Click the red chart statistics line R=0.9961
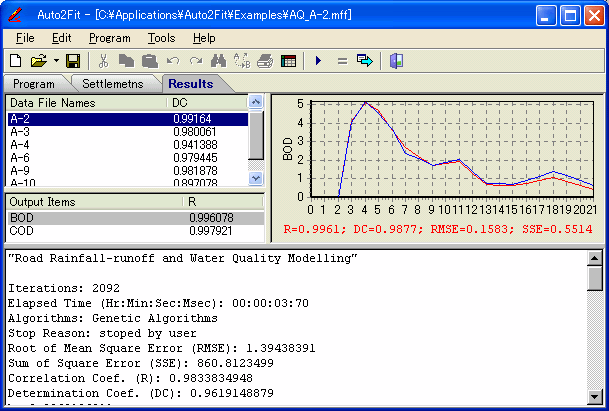This screenshot has width=609, height=411. pos(438,229)
